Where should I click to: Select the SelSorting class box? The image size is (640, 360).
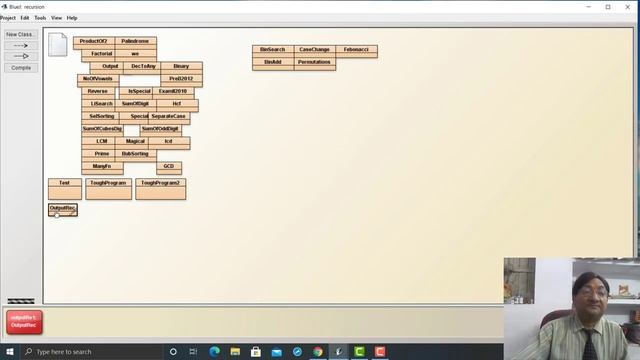[x=100, y=118]
